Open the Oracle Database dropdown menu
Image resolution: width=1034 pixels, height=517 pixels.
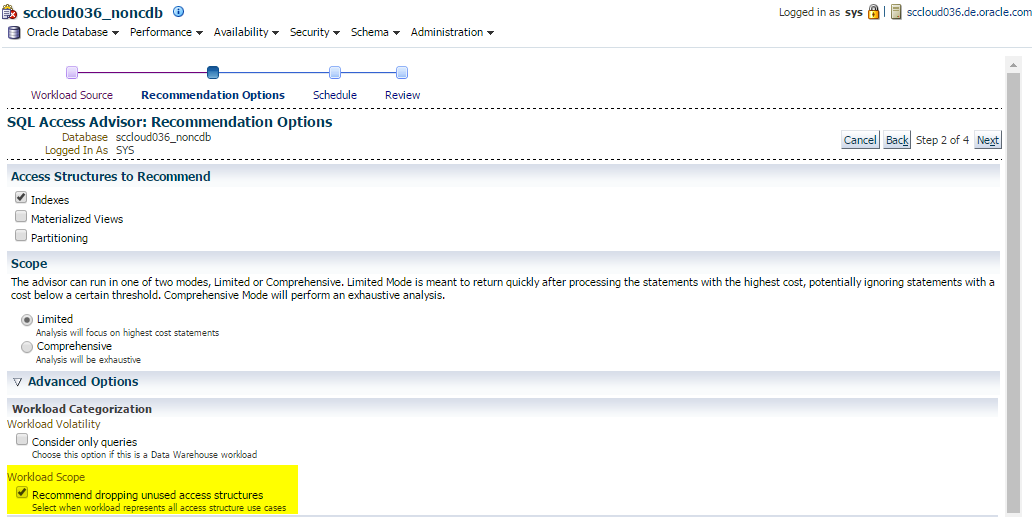(73, 32)
